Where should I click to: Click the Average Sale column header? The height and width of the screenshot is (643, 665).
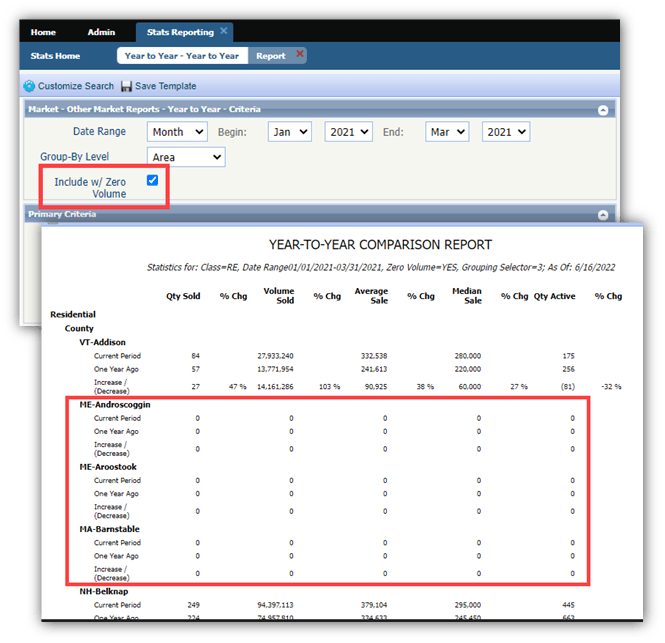pyautogui.click(x=371, y=296)
